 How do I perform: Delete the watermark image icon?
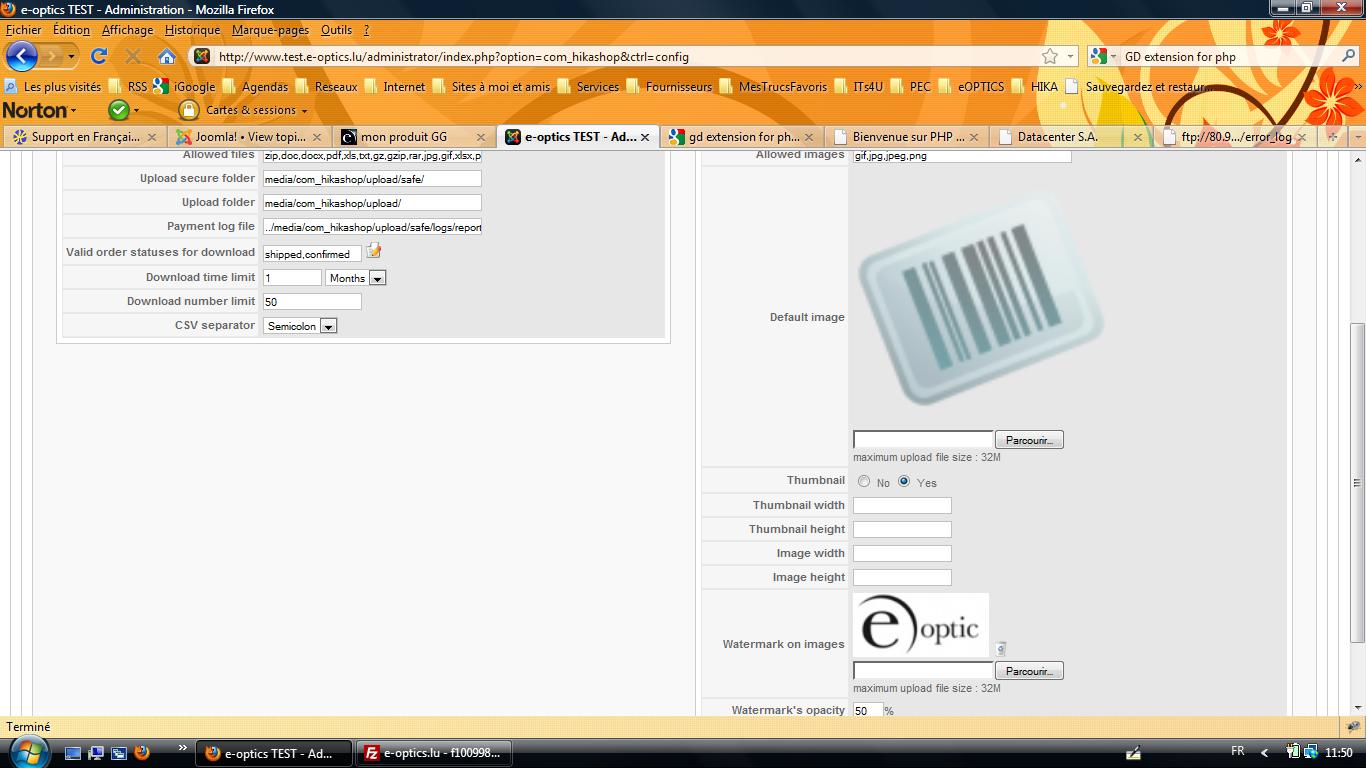(1001, 649)
